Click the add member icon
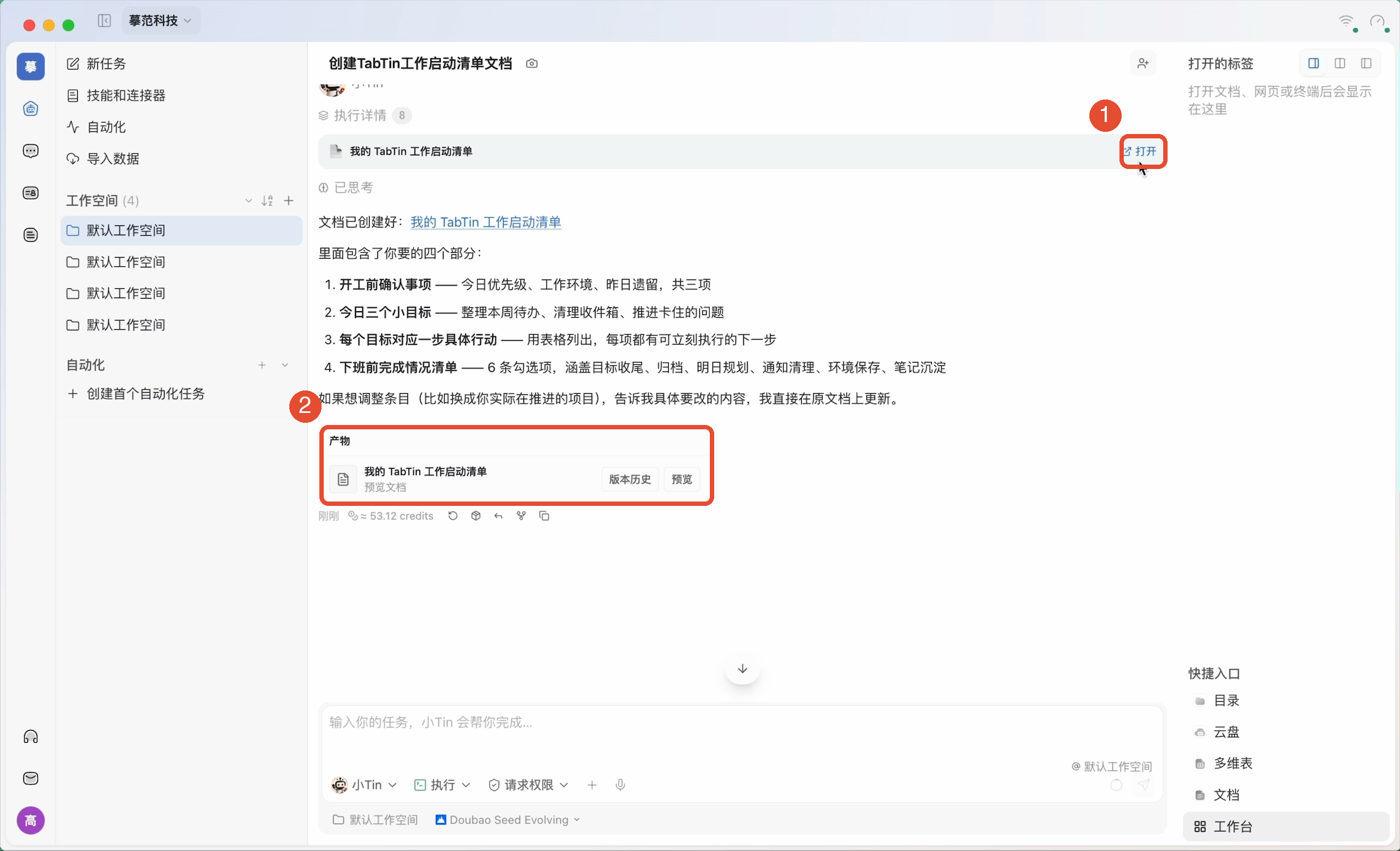Viewport: 1400px width, 851px height. 1142,63
